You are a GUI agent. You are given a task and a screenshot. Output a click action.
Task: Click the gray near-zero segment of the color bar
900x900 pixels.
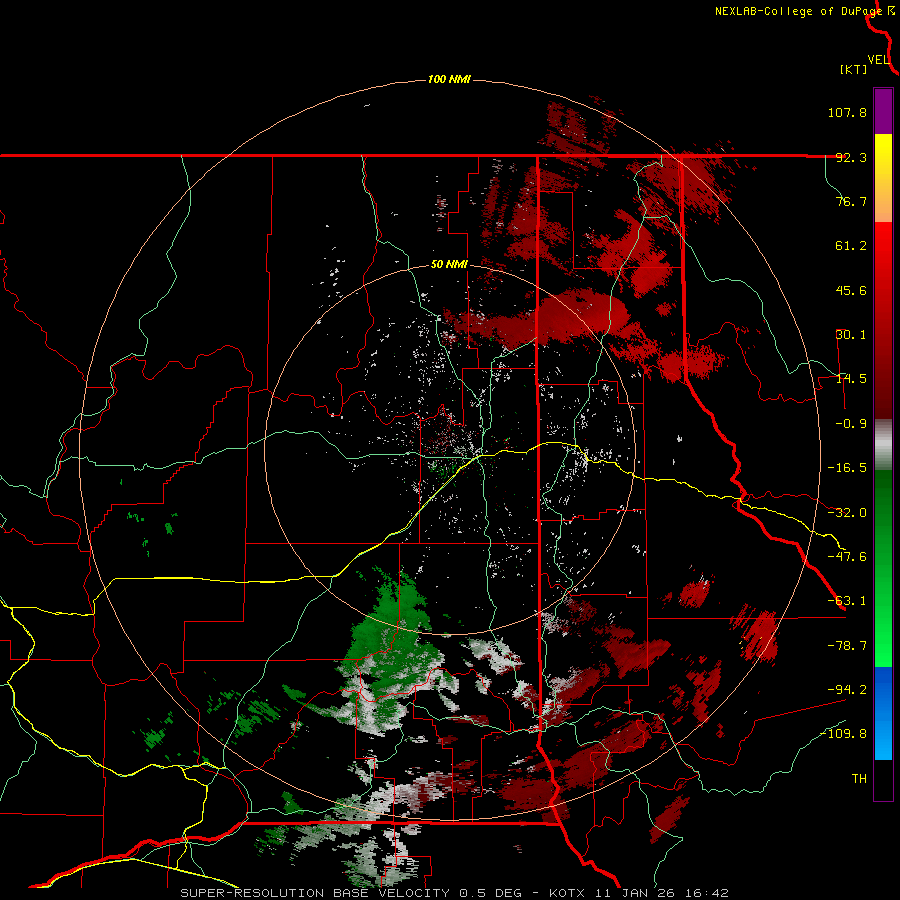(x=883, y=445)
